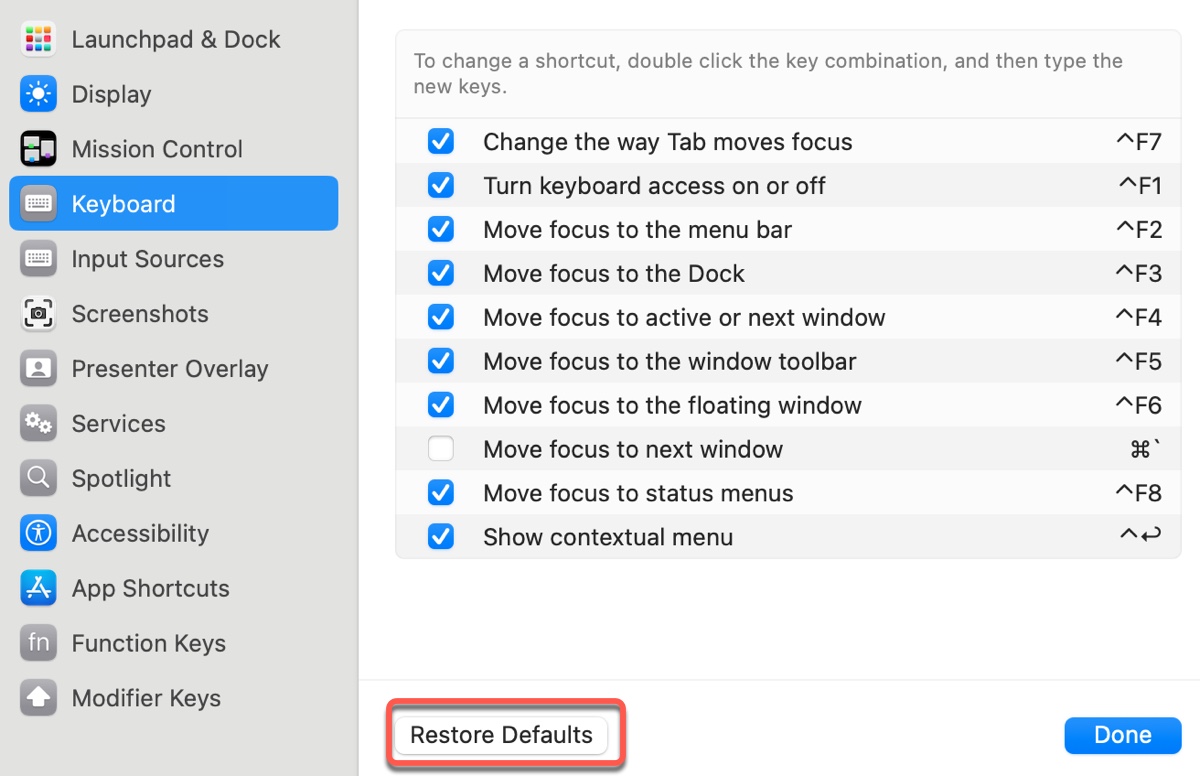Select Input Sources in the sidebar
Screen dimensions: 1200x776
click(x=147, y=259)
